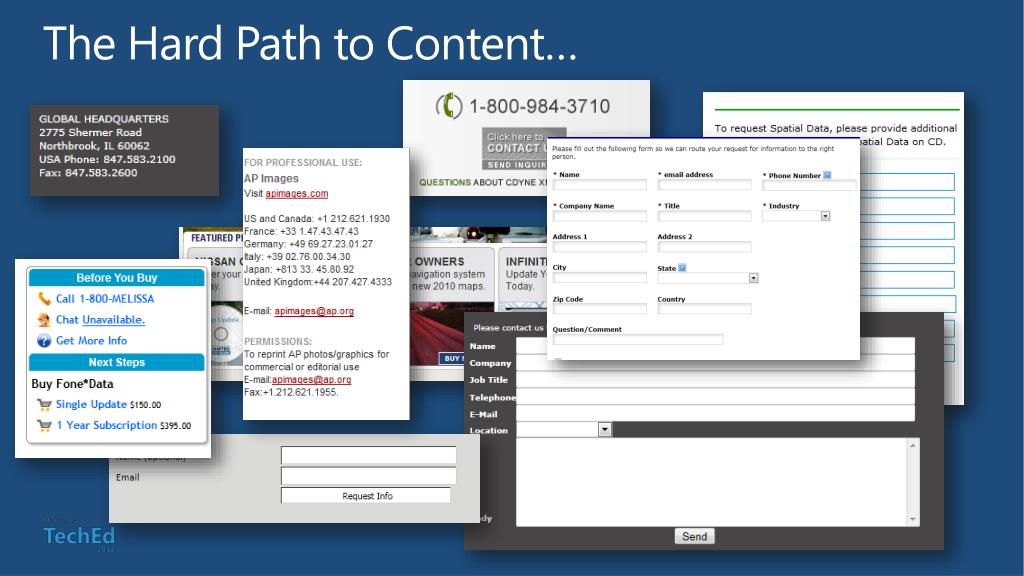Click the help icon beside State label

pyautogui.click(x=682, y=268)
